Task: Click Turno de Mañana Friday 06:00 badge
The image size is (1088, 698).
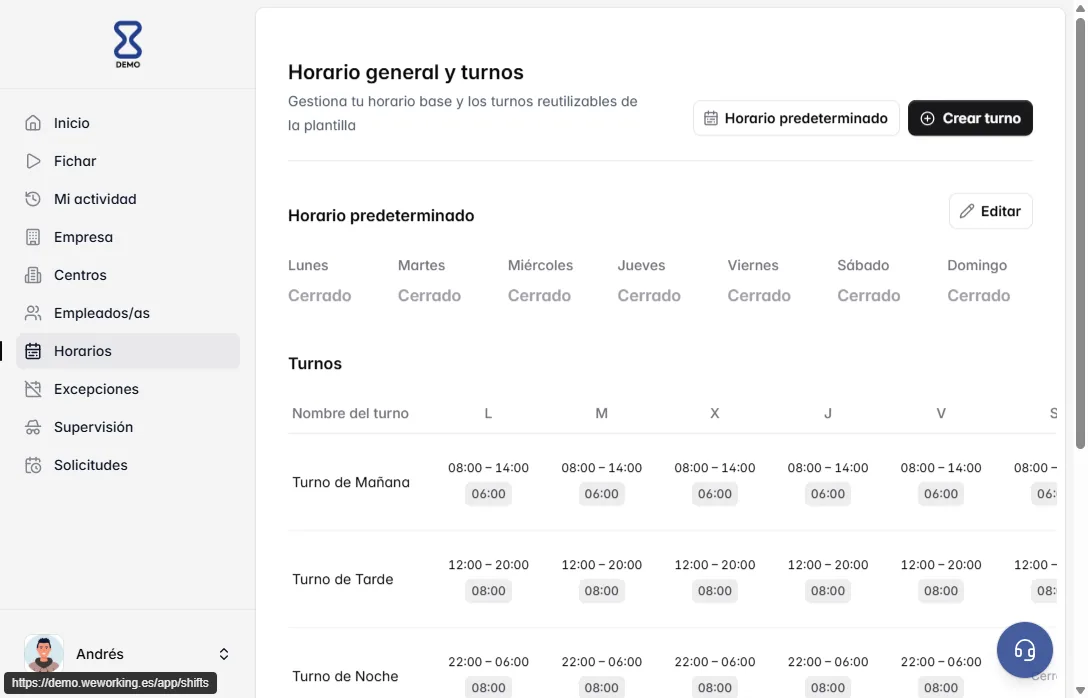Action: pyautogui.click(x=941, y=494)
